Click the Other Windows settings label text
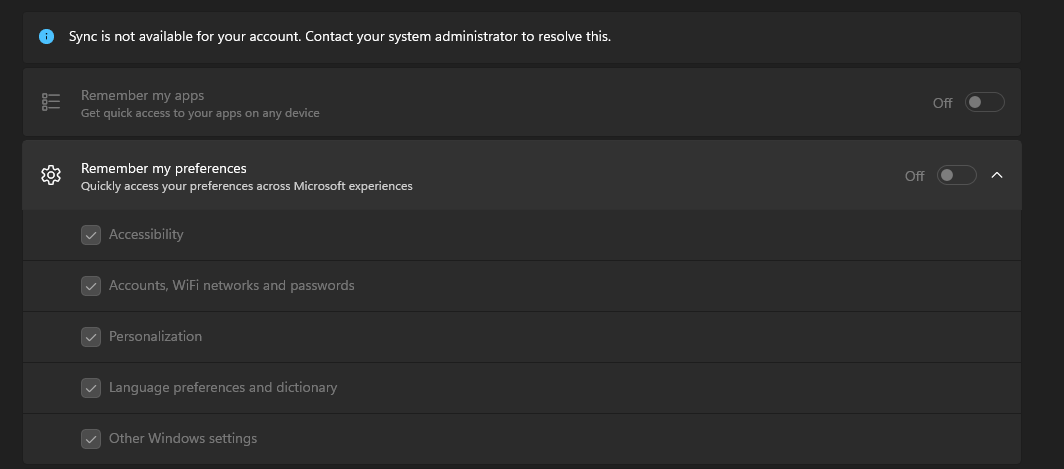1064x469 pixels. point(183,438)
